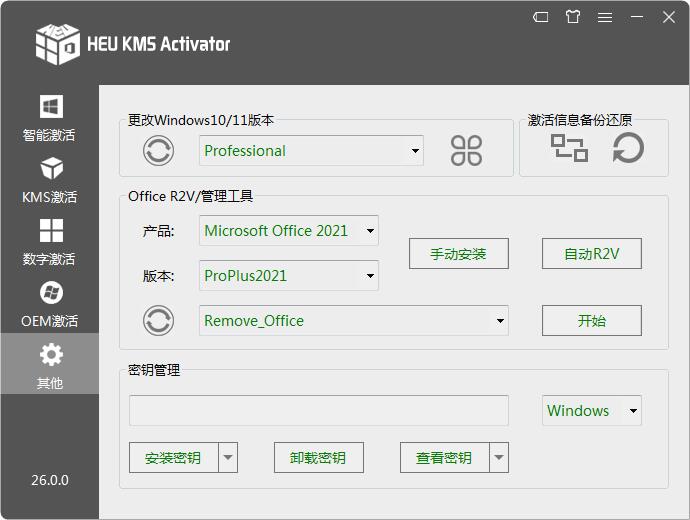Click the 激活信息备份还原 heading
Screen dimensions: 690x520
click(580, 120)
